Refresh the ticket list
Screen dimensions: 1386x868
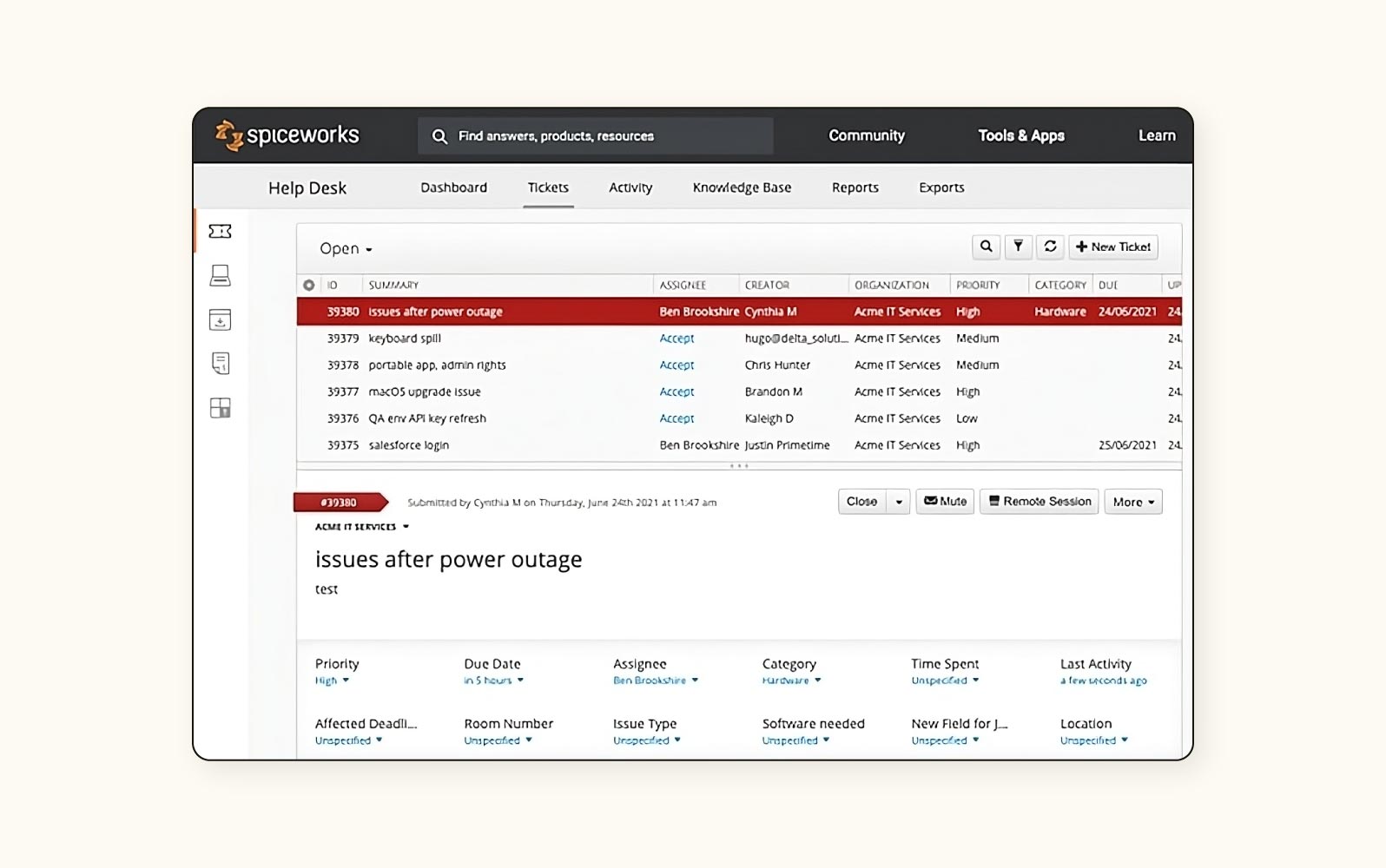tap(1050, 247)
